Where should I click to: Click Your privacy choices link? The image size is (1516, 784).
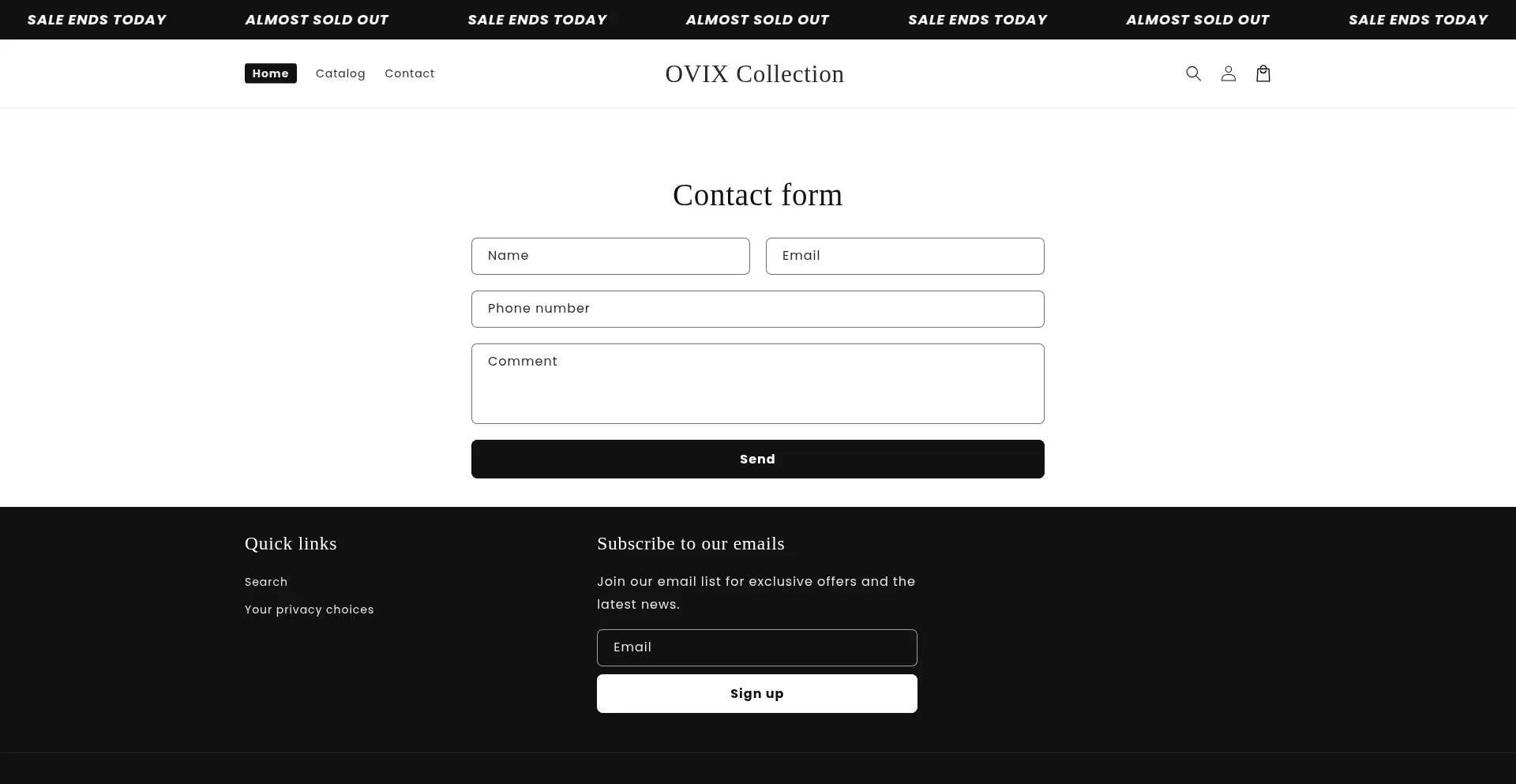(x=309, y=609)
